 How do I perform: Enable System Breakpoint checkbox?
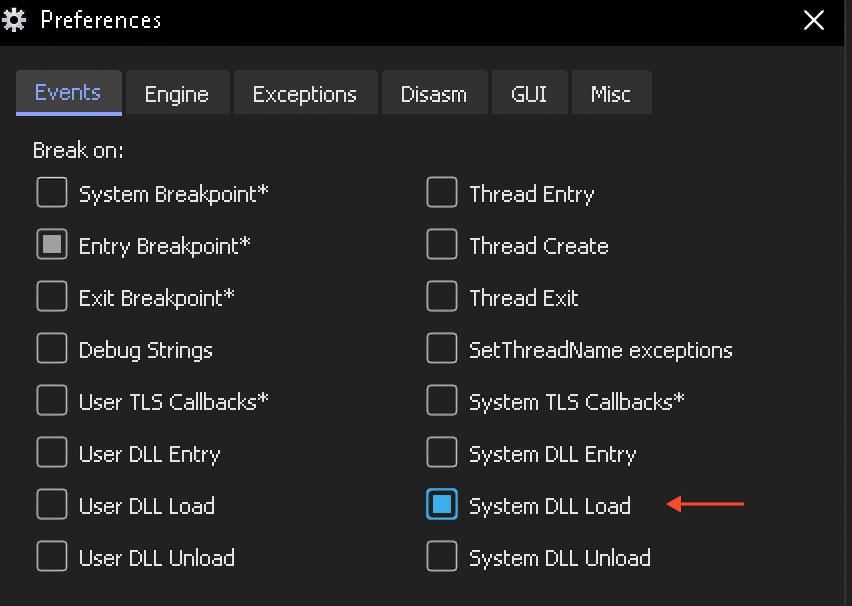point(52,193)
